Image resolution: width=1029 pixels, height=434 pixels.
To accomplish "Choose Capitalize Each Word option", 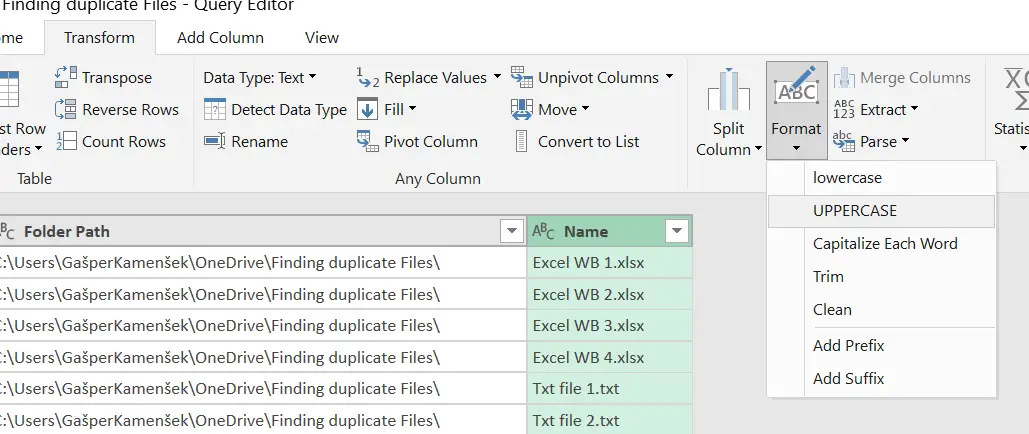I will coord(881,244).
